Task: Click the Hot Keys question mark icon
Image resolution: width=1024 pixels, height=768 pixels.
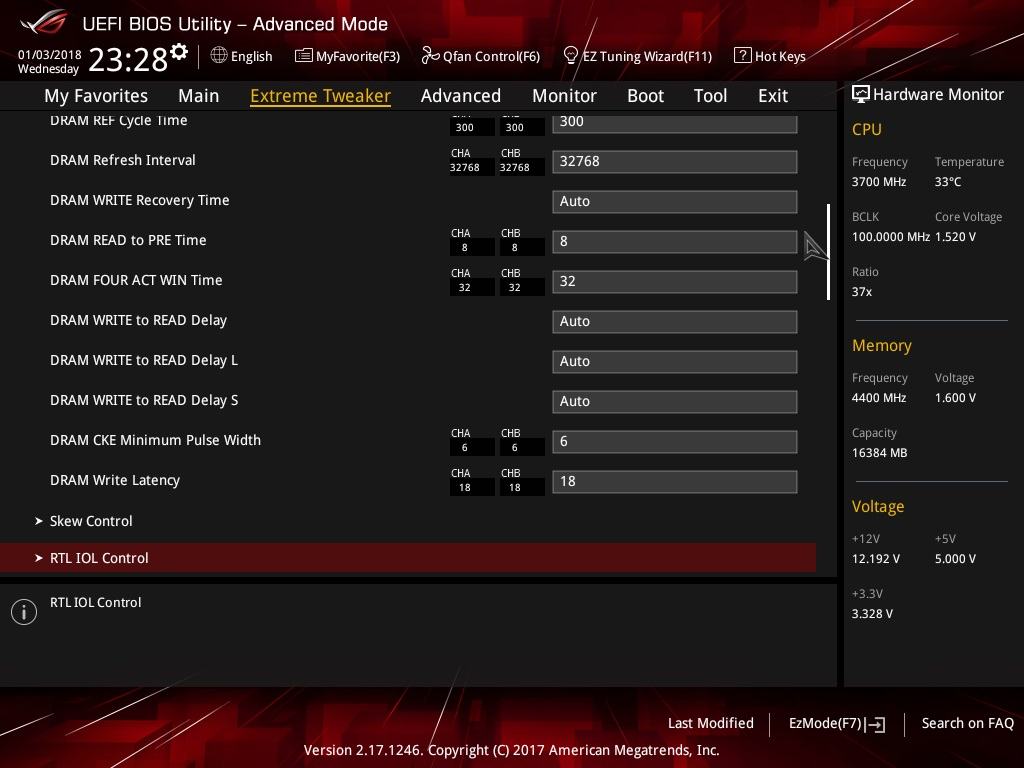Action: point(743,55)
